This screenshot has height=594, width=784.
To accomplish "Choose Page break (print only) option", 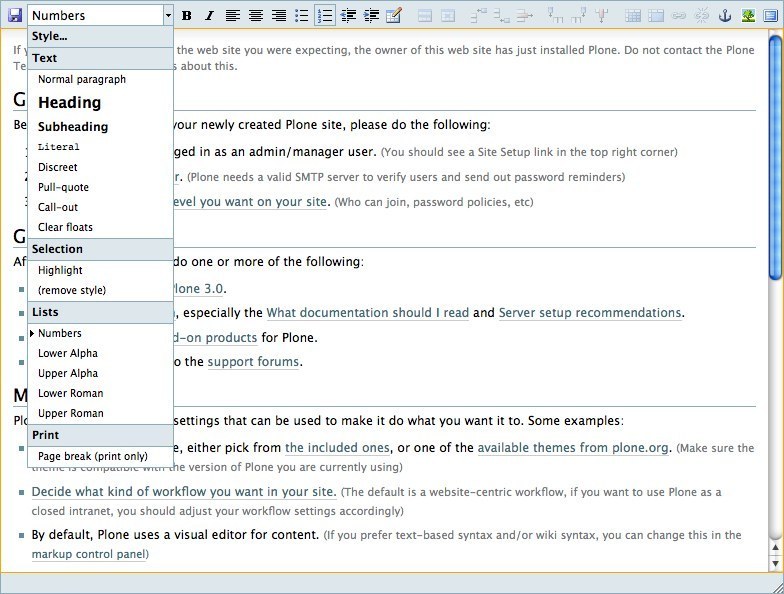I will (91, 456).
